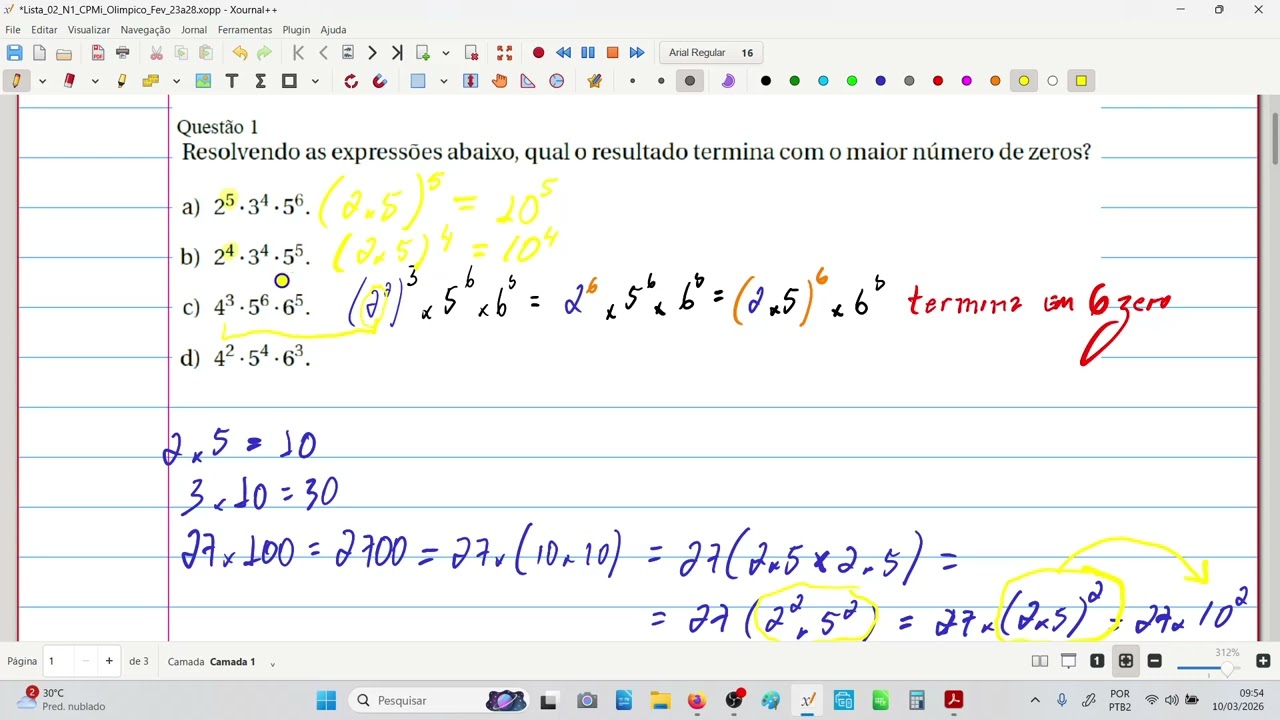Image resolution: width=1280 pixels, height=720 pixels.
Task: Enter fullscreen mode from the toolbar
Action: tap(505, 53)
